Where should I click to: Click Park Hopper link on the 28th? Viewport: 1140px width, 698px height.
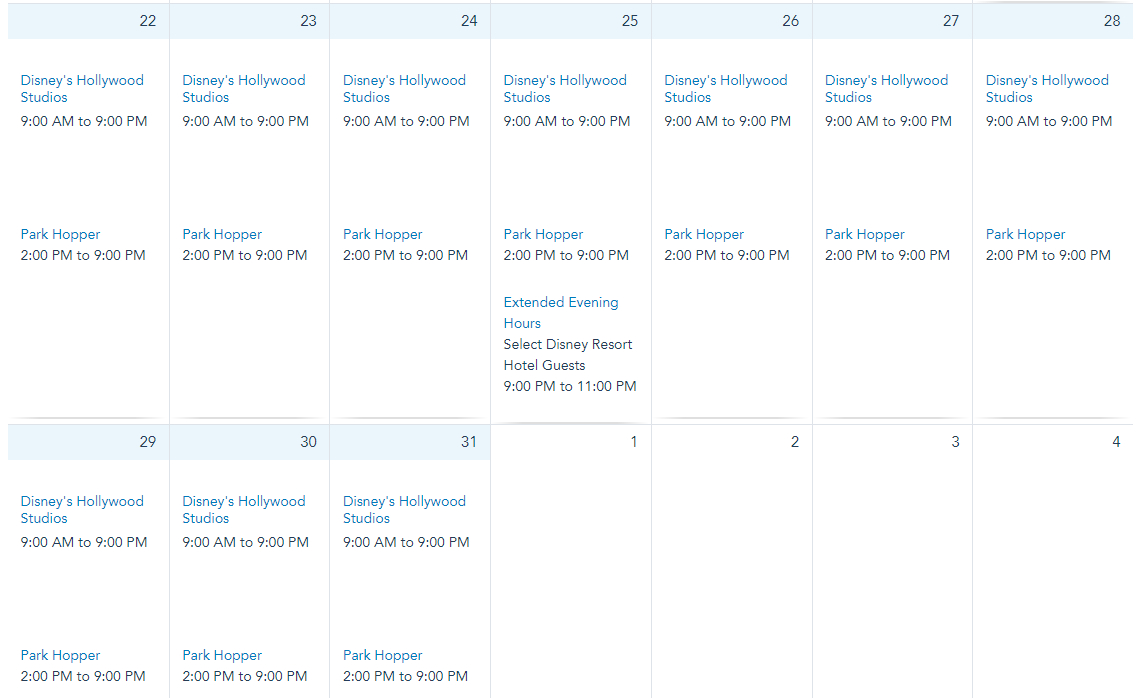[1025, 234]
